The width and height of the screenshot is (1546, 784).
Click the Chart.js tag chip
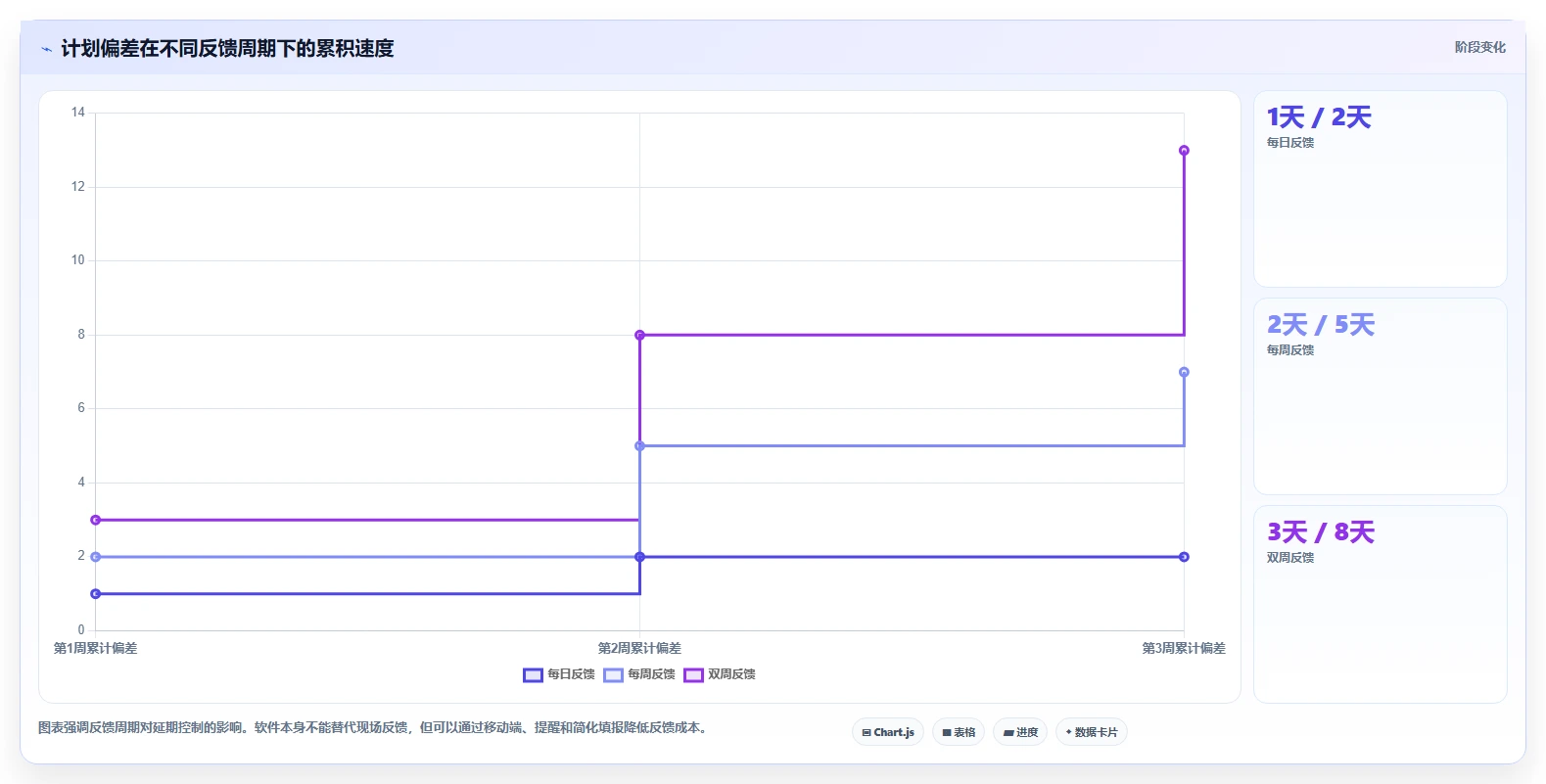[888, 732]
